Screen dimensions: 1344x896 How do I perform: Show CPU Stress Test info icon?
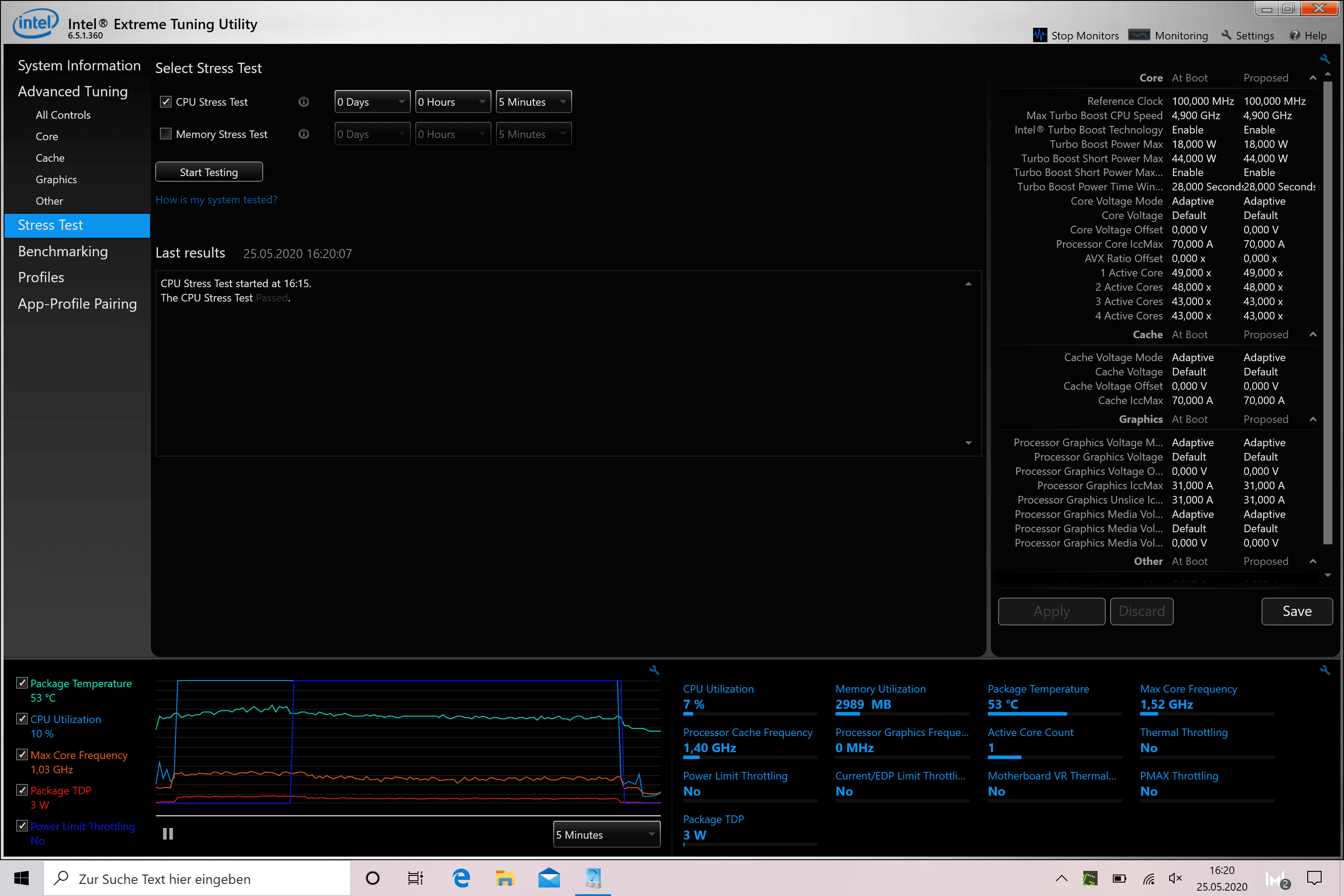303,102
